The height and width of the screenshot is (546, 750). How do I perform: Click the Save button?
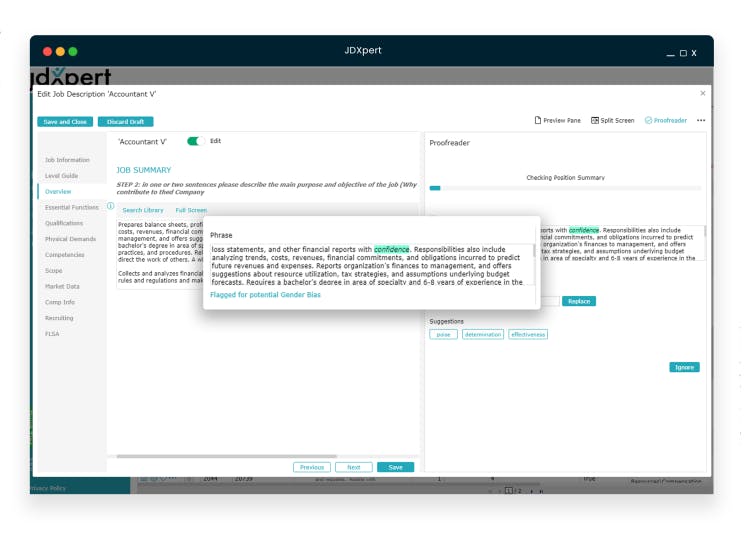(x=395, y=467)
